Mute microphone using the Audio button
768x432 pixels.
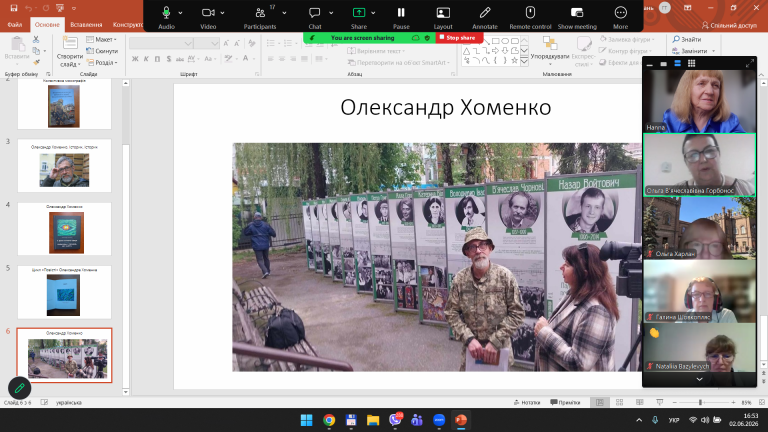[167, 13]
